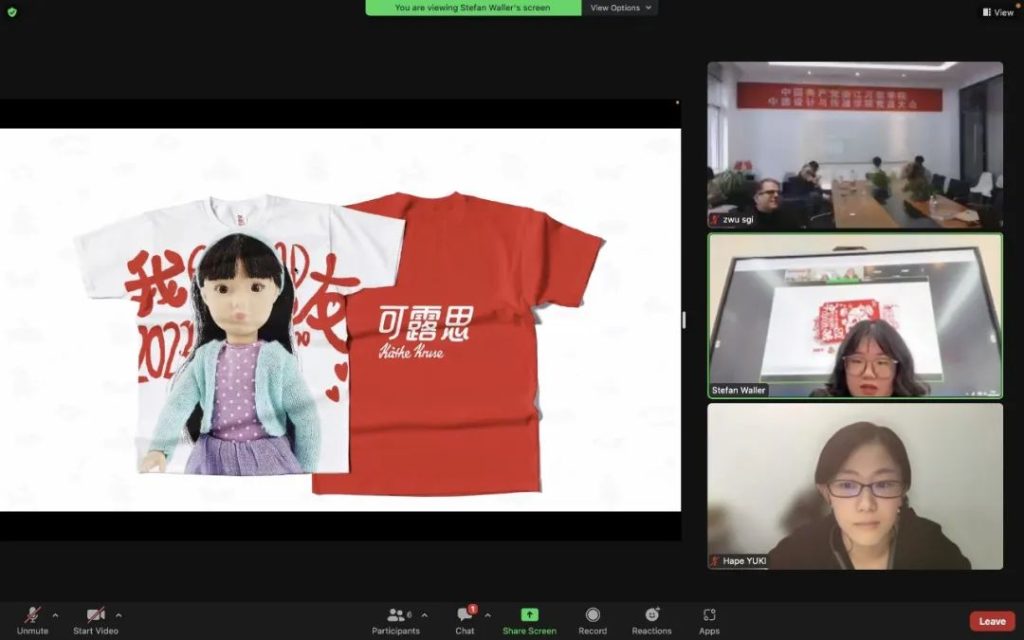Open audio options arrow beside Unmute
The width and height of the screenshot is (1024, 640).
coord(55,615)
